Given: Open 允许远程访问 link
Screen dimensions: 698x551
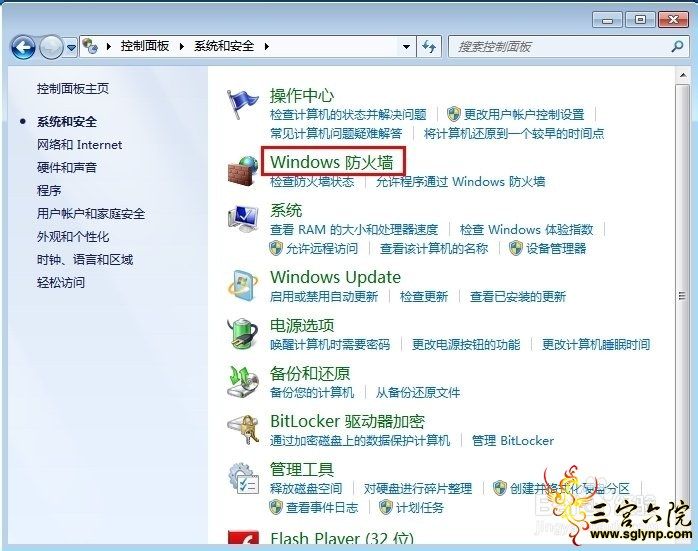Looking at the screenshot, I should pos(322,249).
